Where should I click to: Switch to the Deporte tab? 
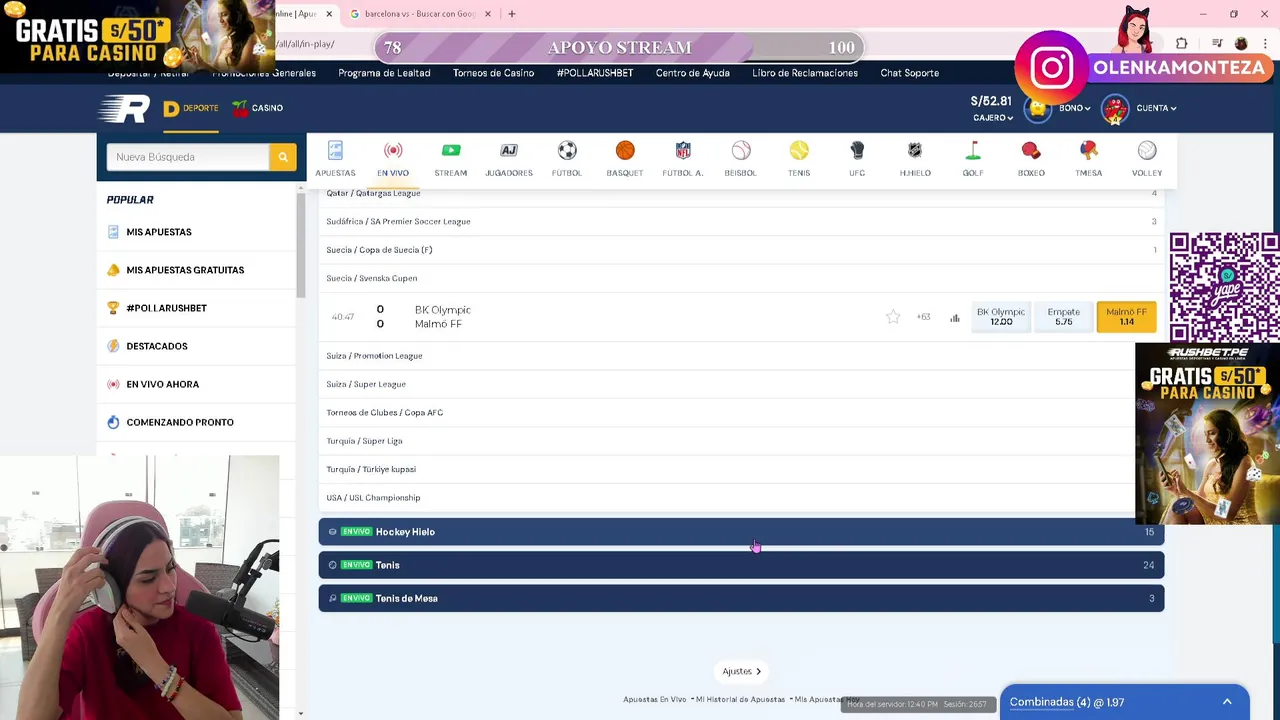[x=191, y=108]
